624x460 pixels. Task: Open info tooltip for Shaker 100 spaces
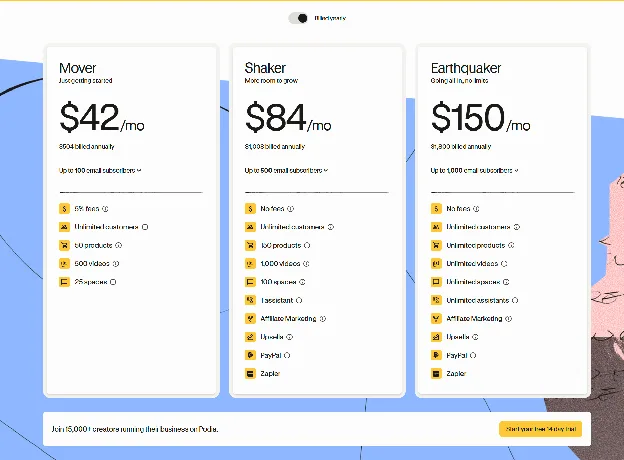click(302, 282)
